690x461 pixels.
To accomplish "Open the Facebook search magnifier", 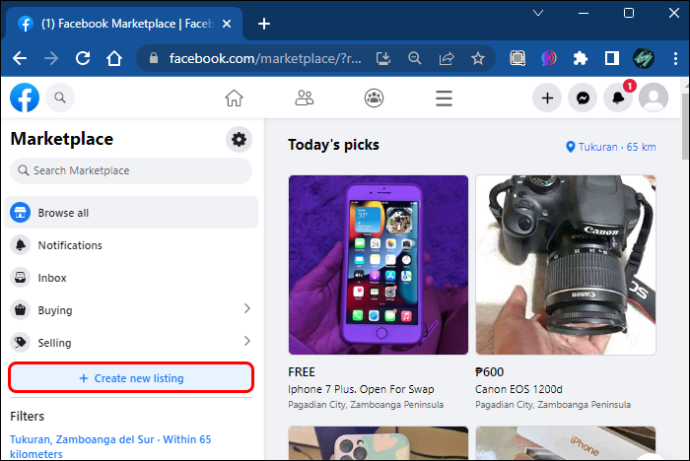I will 60,98.
